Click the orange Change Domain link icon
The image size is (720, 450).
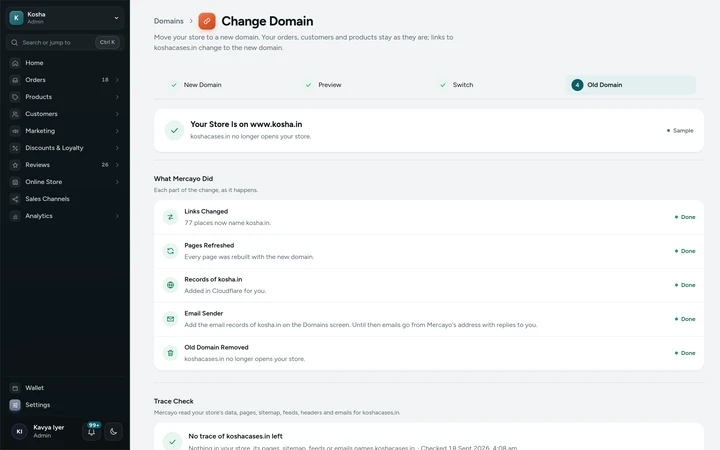pyautogui.click(x=207, y=21)
